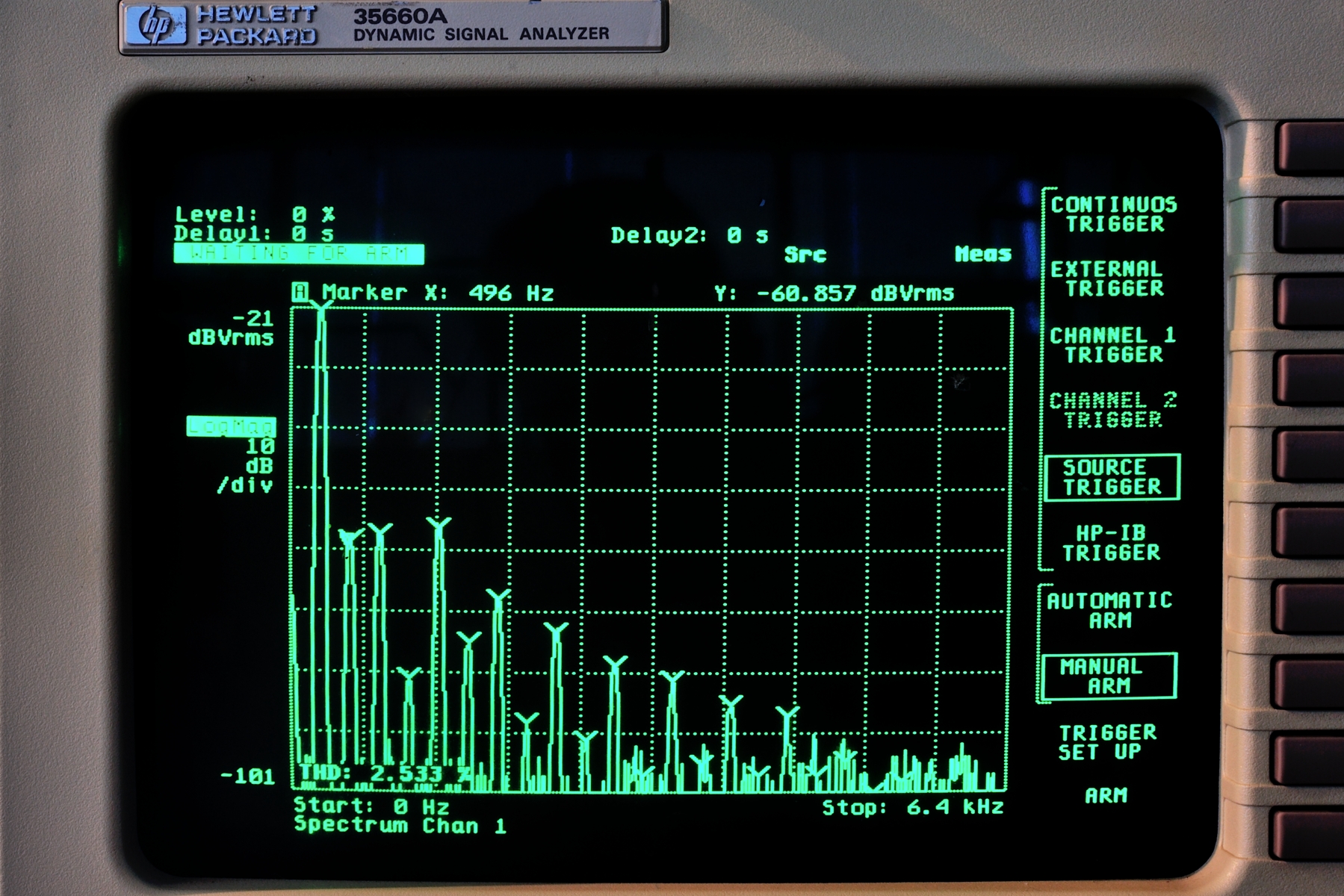Click the WAITING FOR ARM status bar

[x=299, y=254]
